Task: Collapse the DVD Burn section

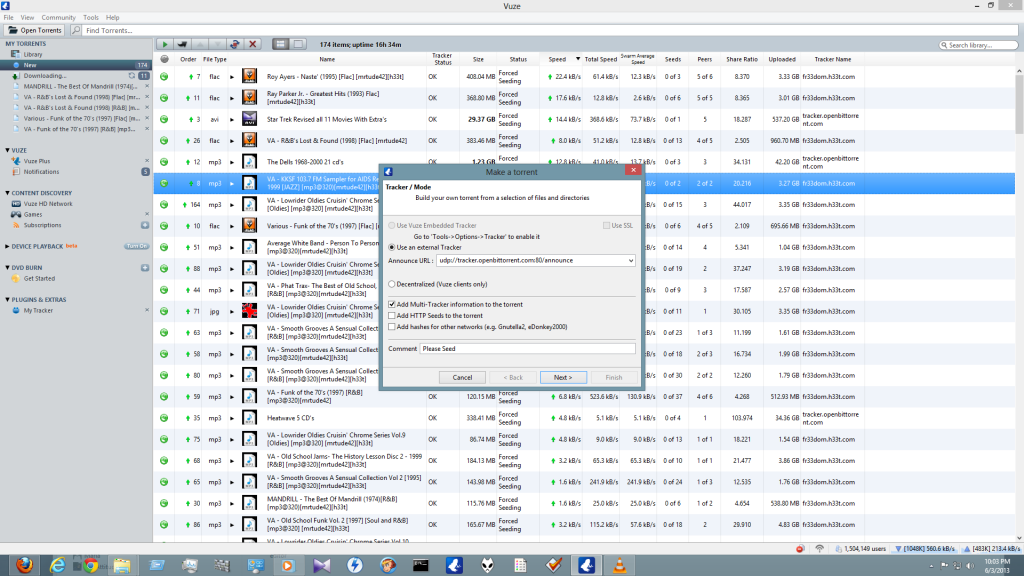Action: click(7, 268)
